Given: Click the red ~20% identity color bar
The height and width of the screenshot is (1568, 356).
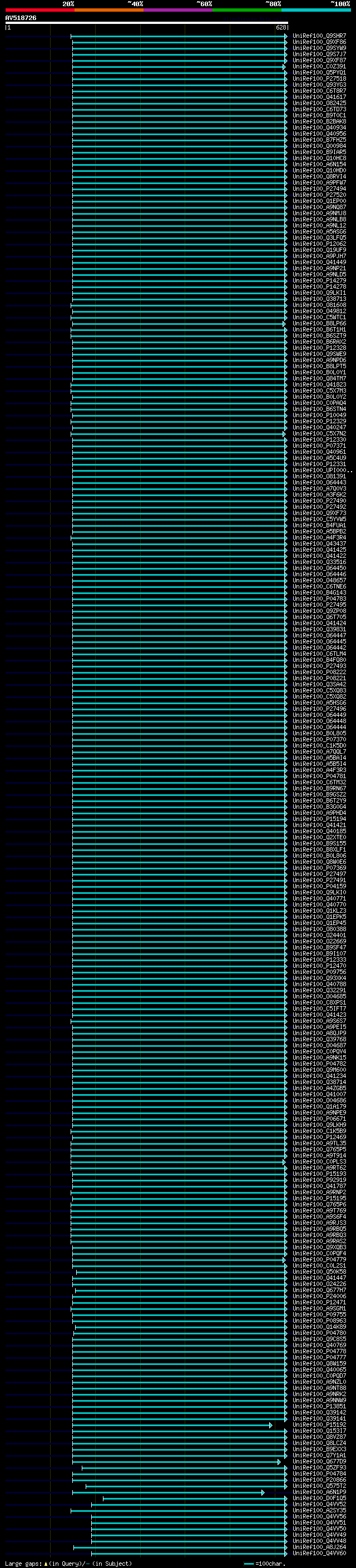Looking at the screenshot, I should [x=39, y=11].
